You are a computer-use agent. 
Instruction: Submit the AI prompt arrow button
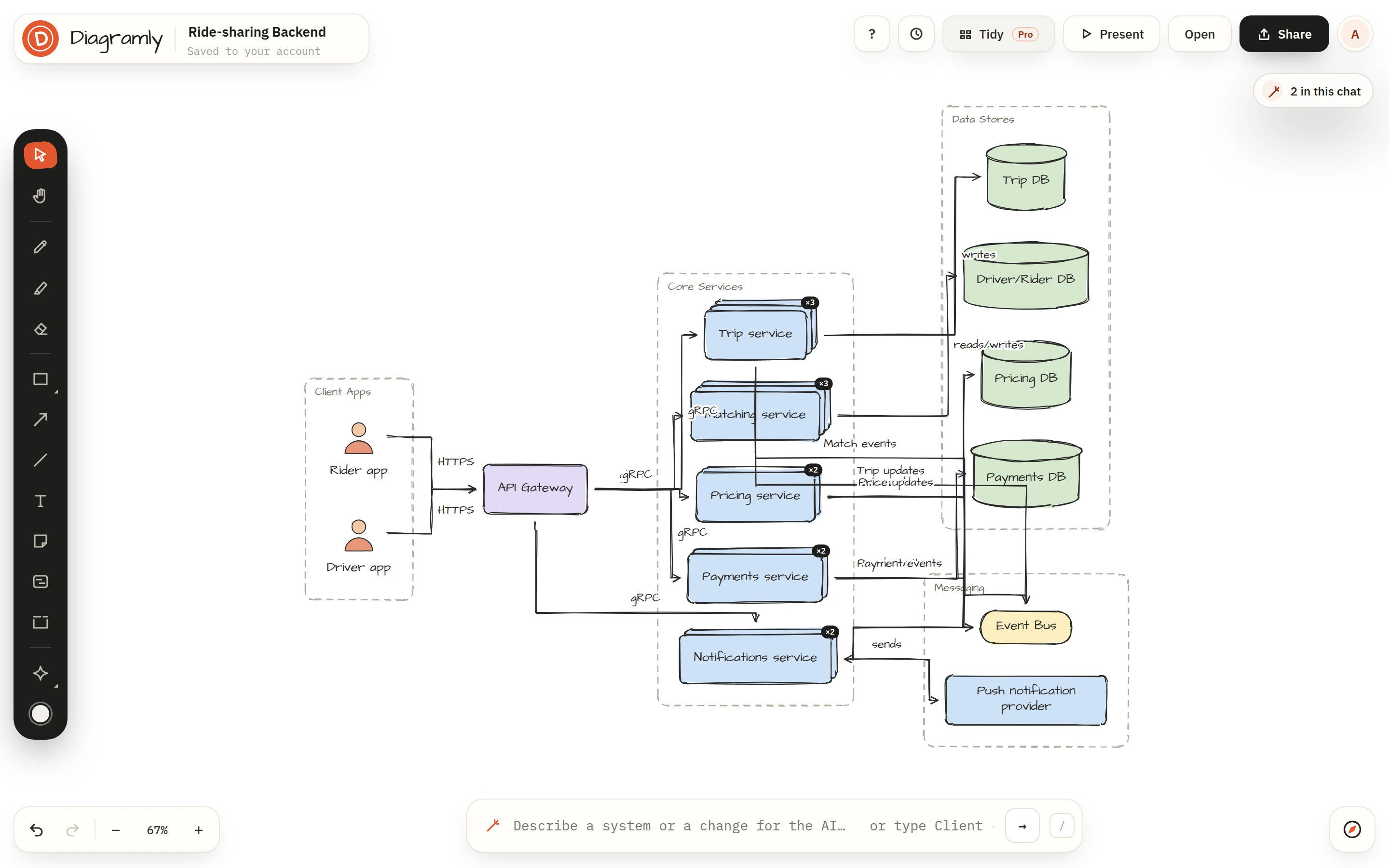[1022, 826]
